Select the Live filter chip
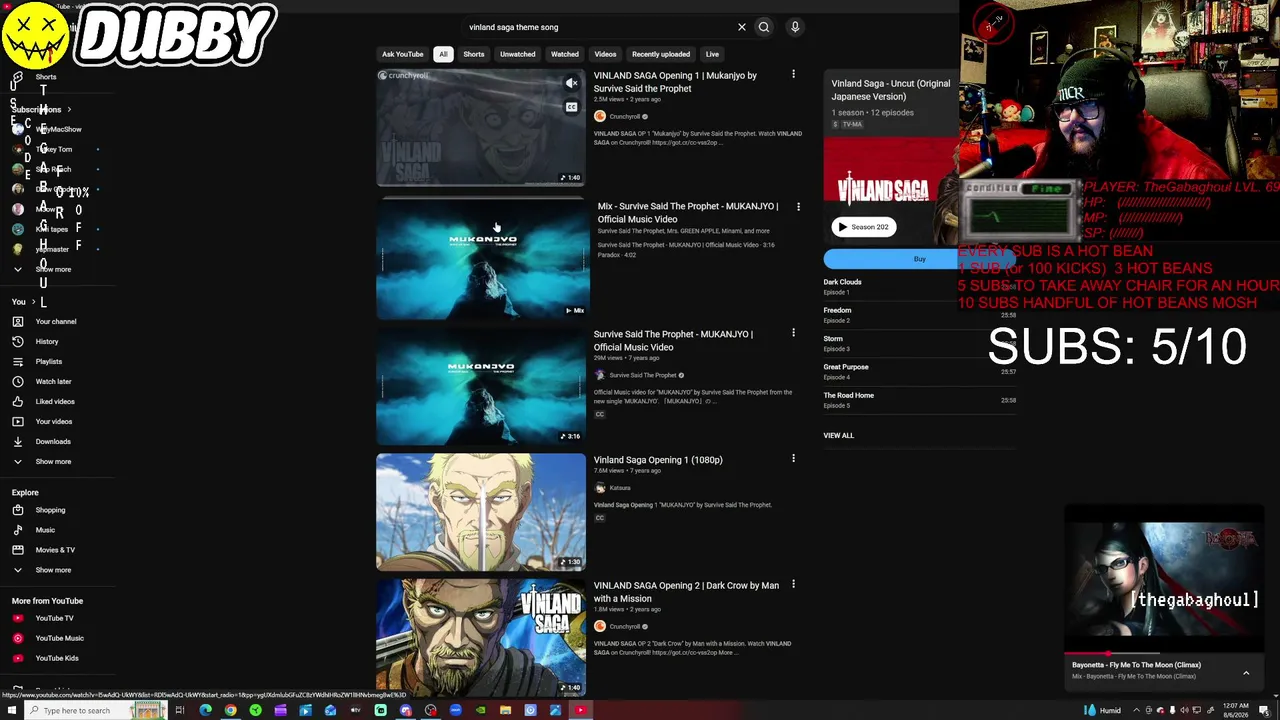The height and width of the screenshot is (720, 1280). (712, 54)
